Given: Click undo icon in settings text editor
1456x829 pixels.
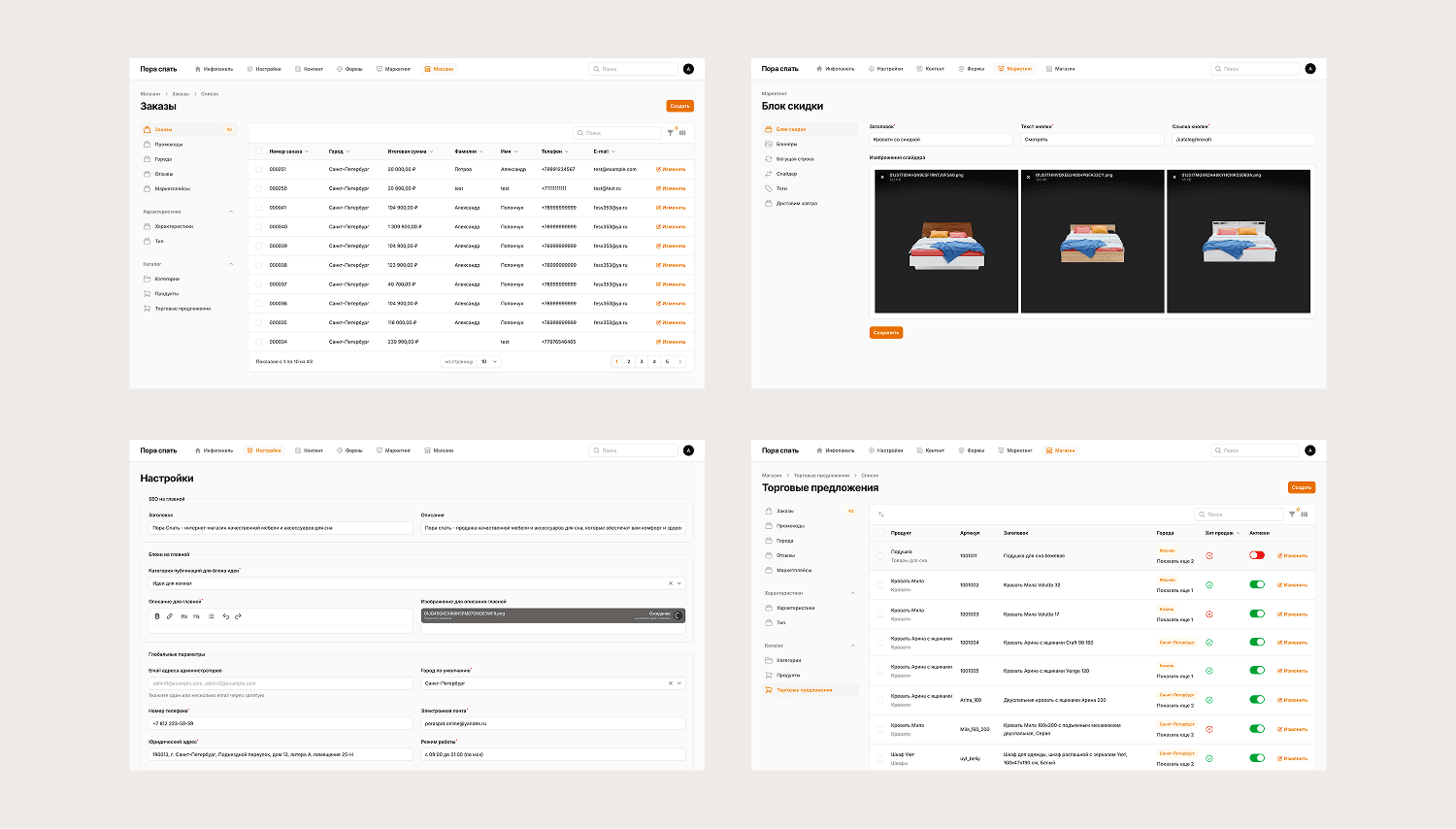Looking at the screenshot, I should coord(226,616).
